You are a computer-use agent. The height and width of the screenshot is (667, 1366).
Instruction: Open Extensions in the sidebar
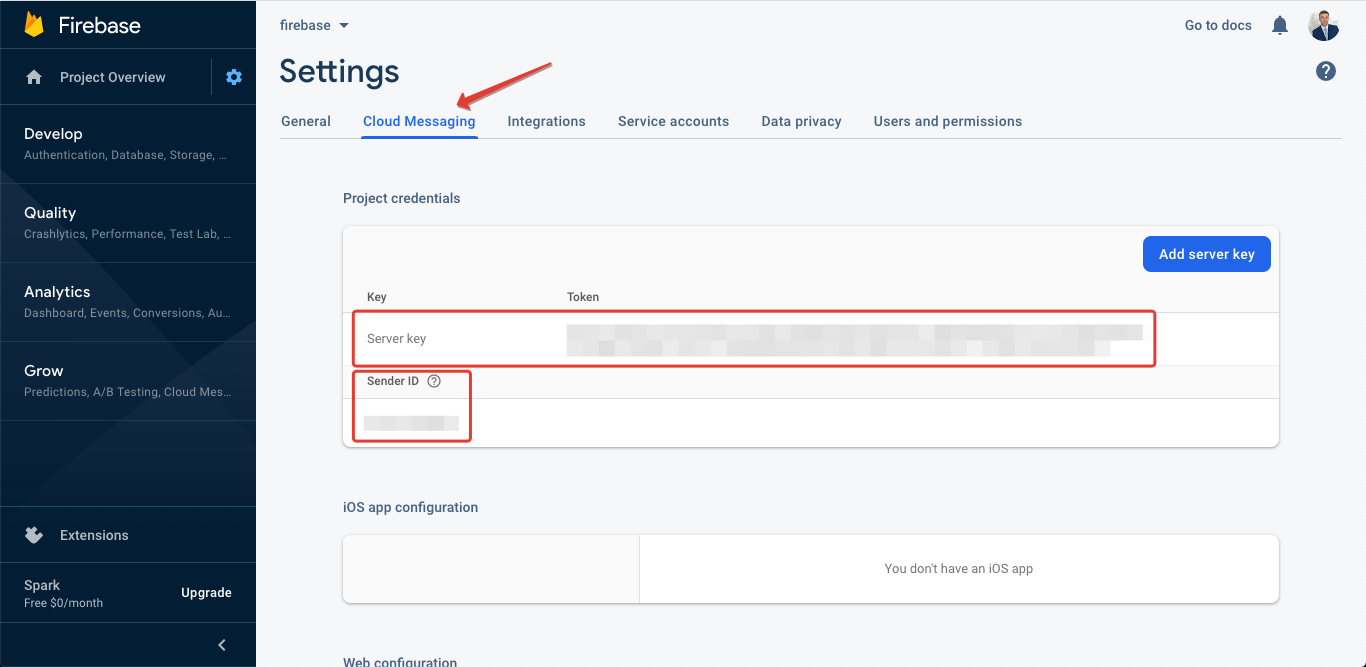(94, 535)
